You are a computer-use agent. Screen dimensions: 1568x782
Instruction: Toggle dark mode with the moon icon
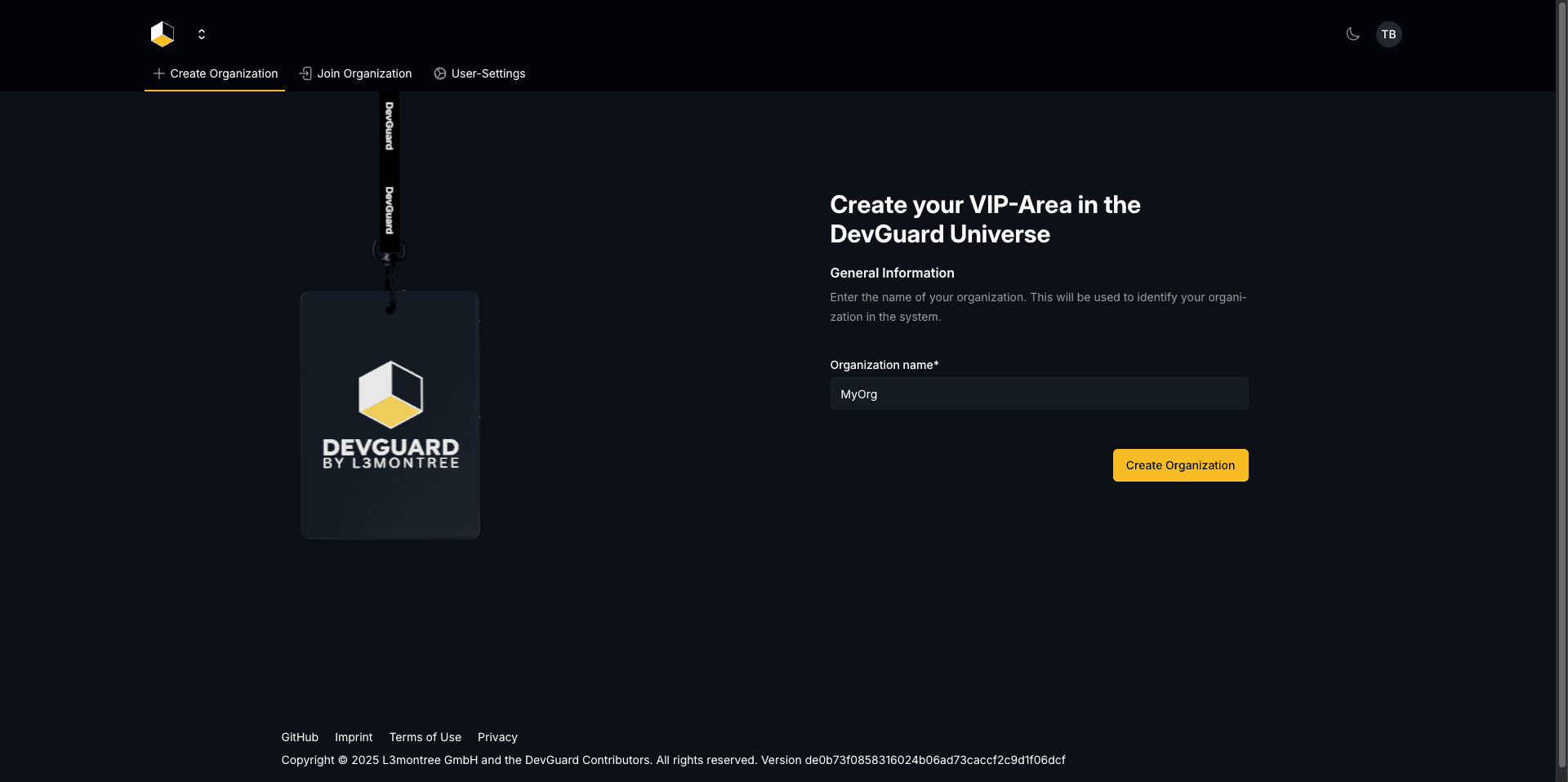pos(1353,34)
